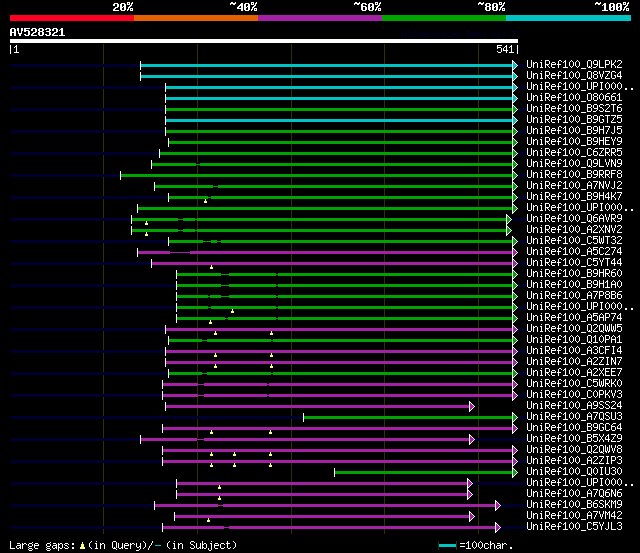Click the UniRef100_A2ZIP3 label

coord(574,461)
